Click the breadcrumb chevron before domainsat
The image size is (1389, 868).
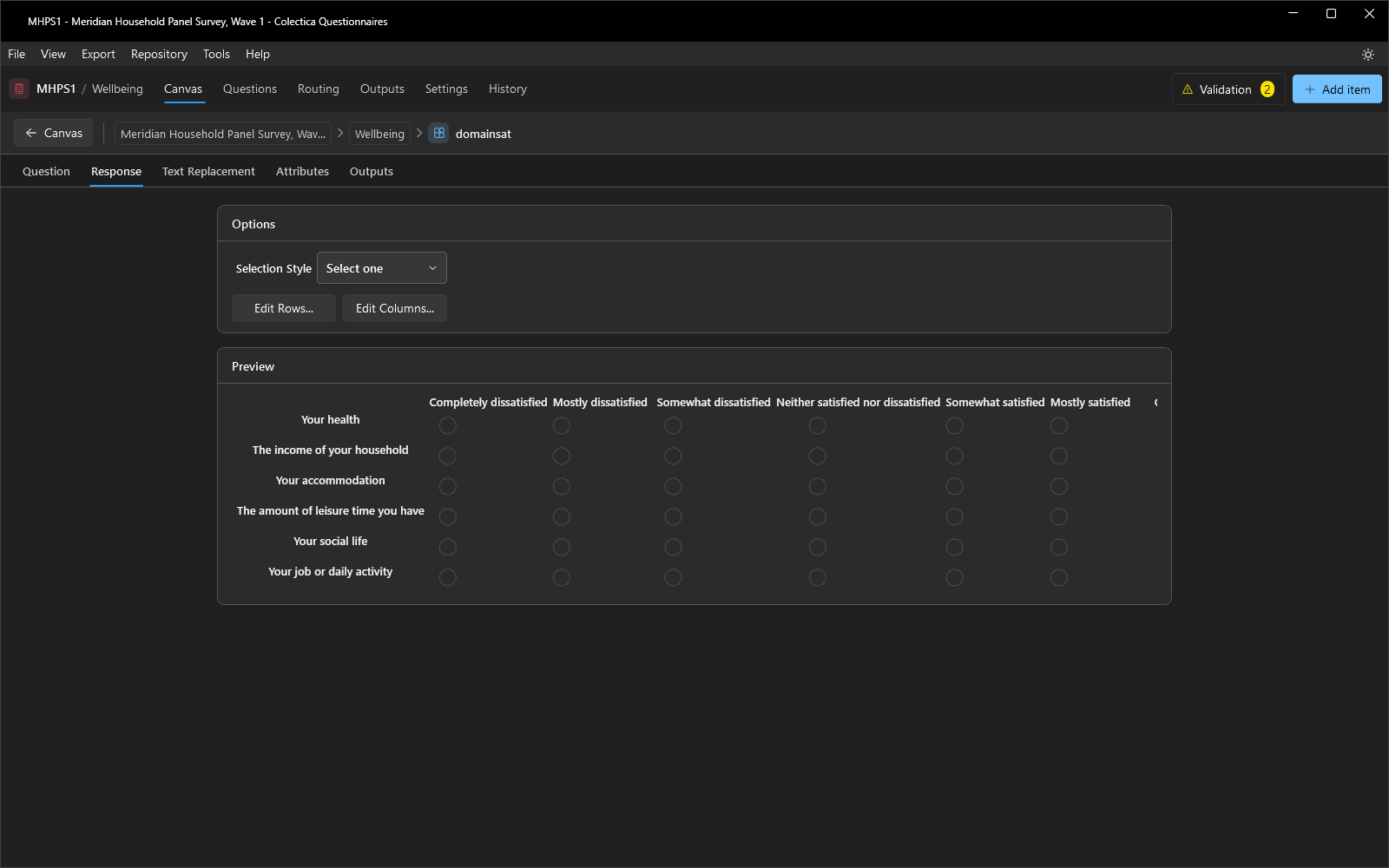pos(419,133)
